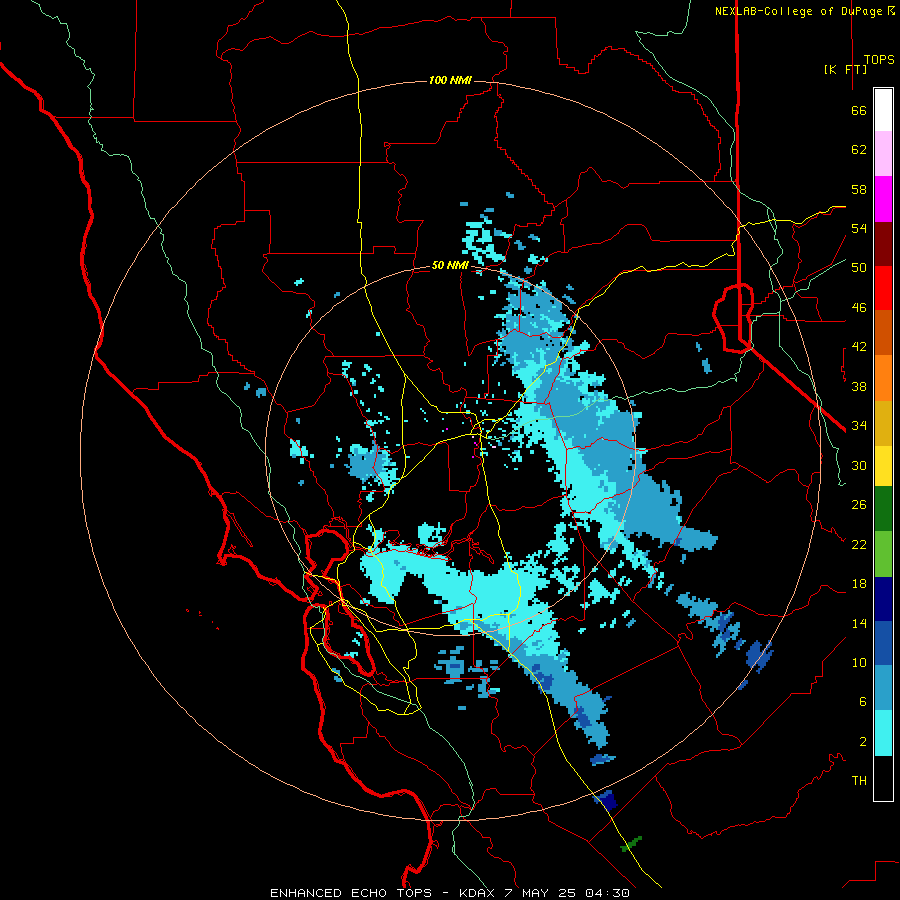Screen dimensions: 900x900
Task: Click the '04:30' timestamp text
Action: click(x=607, y=893)
